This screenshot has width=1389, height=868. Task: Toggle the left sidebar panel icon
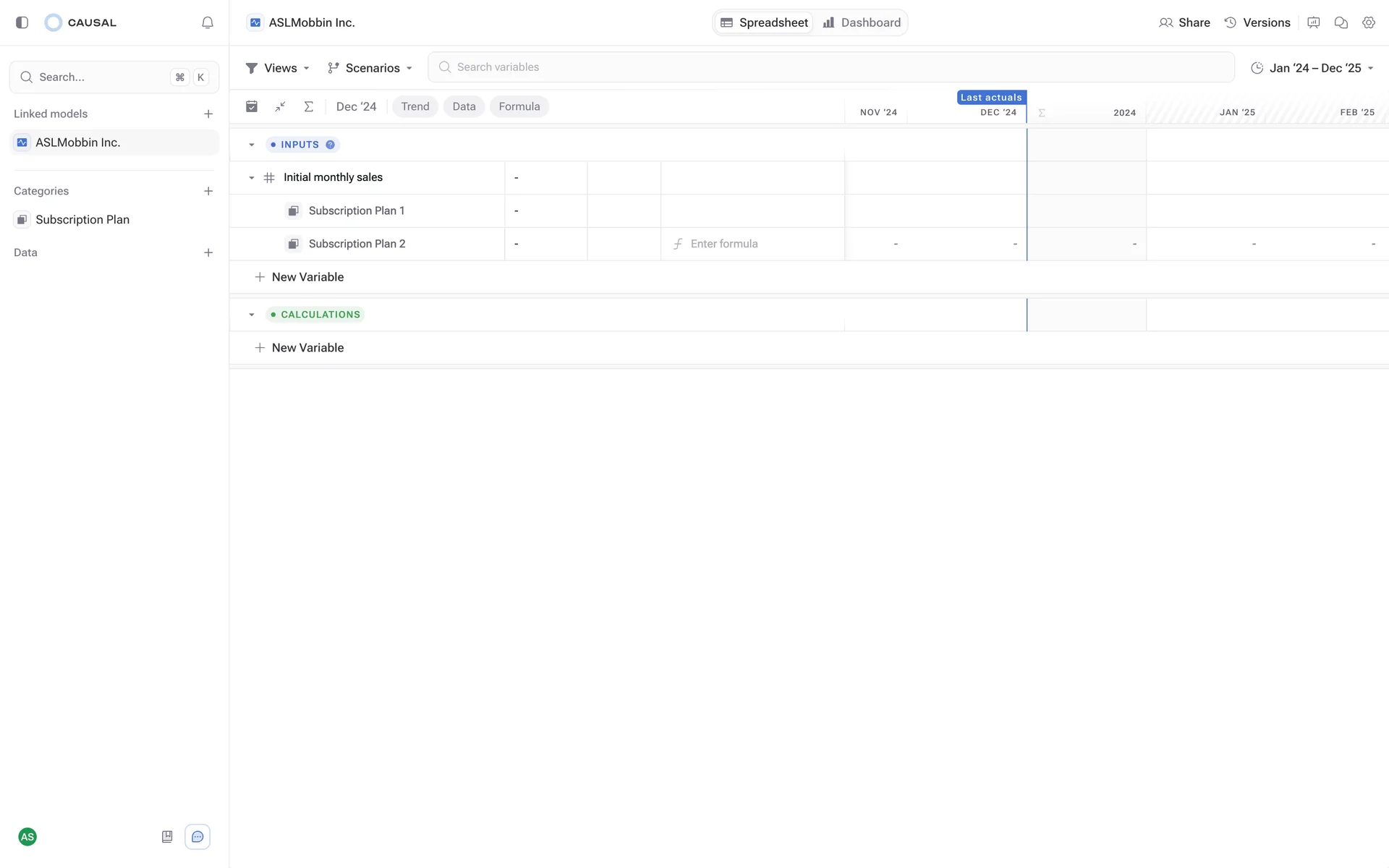point(22,22)
